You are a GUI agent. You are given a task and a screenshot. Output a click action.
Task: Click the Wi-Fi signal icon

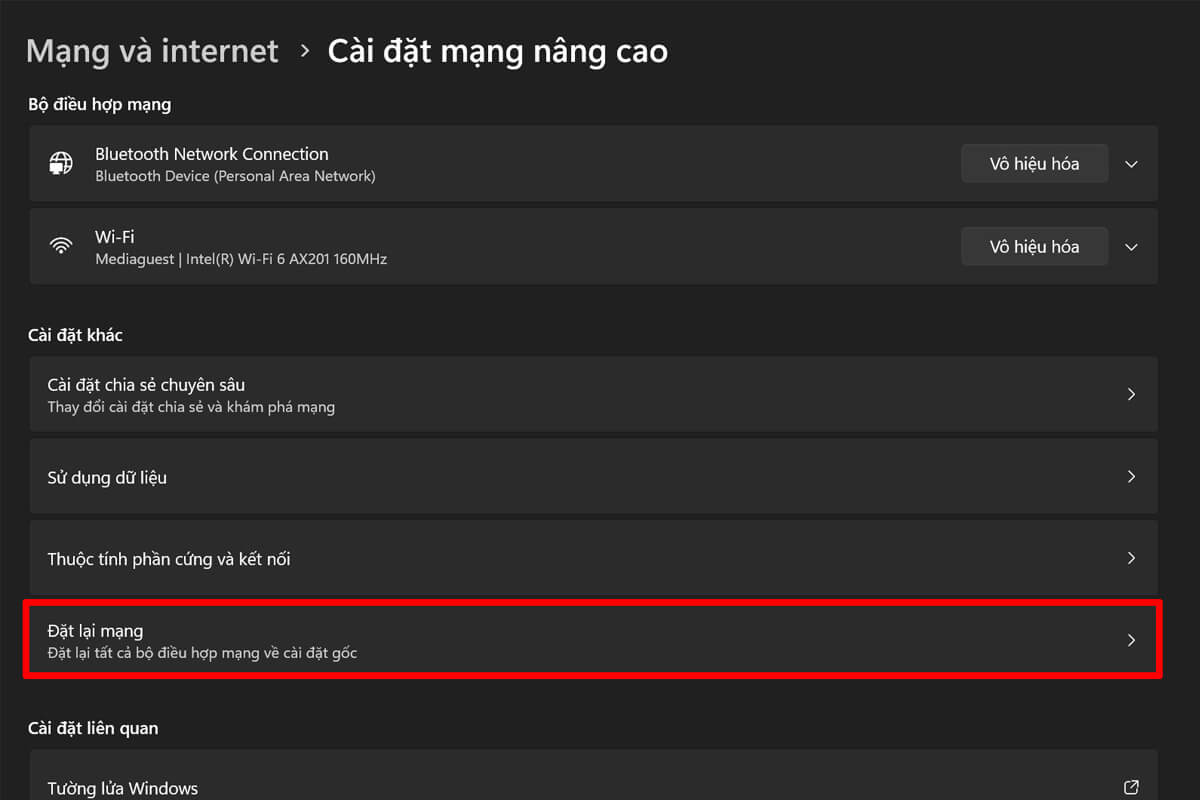pyautogui.click(x=61, y=246)
